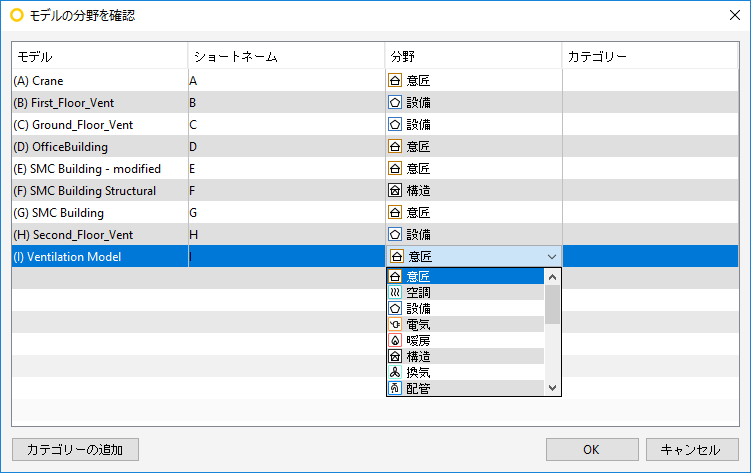Sort by the カテゴリー column header
The height and width of the screenshot is (473, 751).
click(x=650, y=56)
